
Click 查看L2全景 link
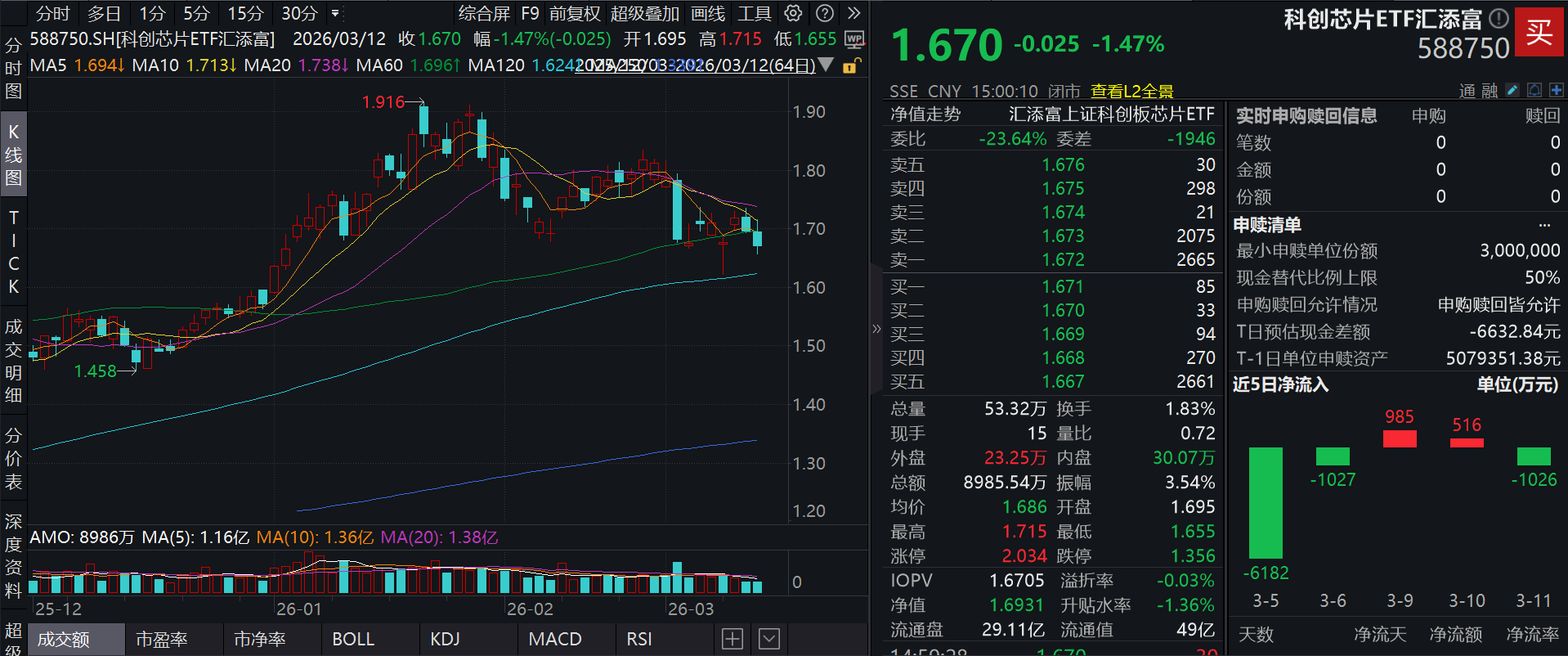click(x=1132, y=91)
